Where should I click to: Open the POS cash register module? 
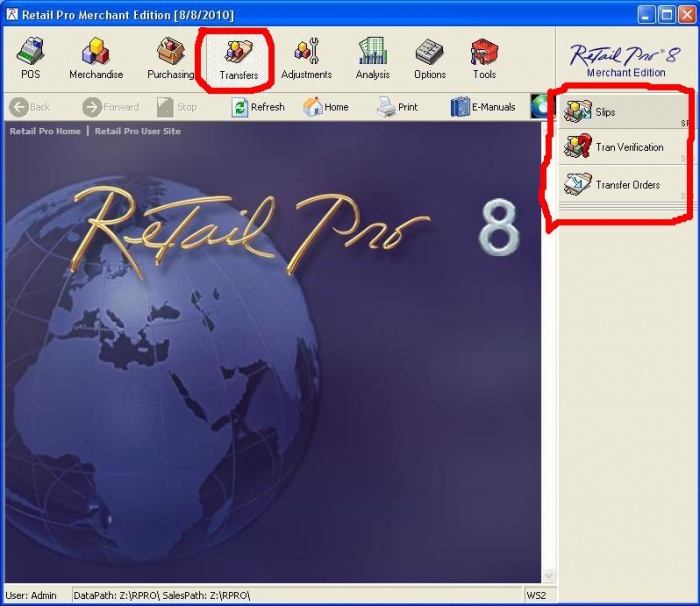tap(30, 59)
